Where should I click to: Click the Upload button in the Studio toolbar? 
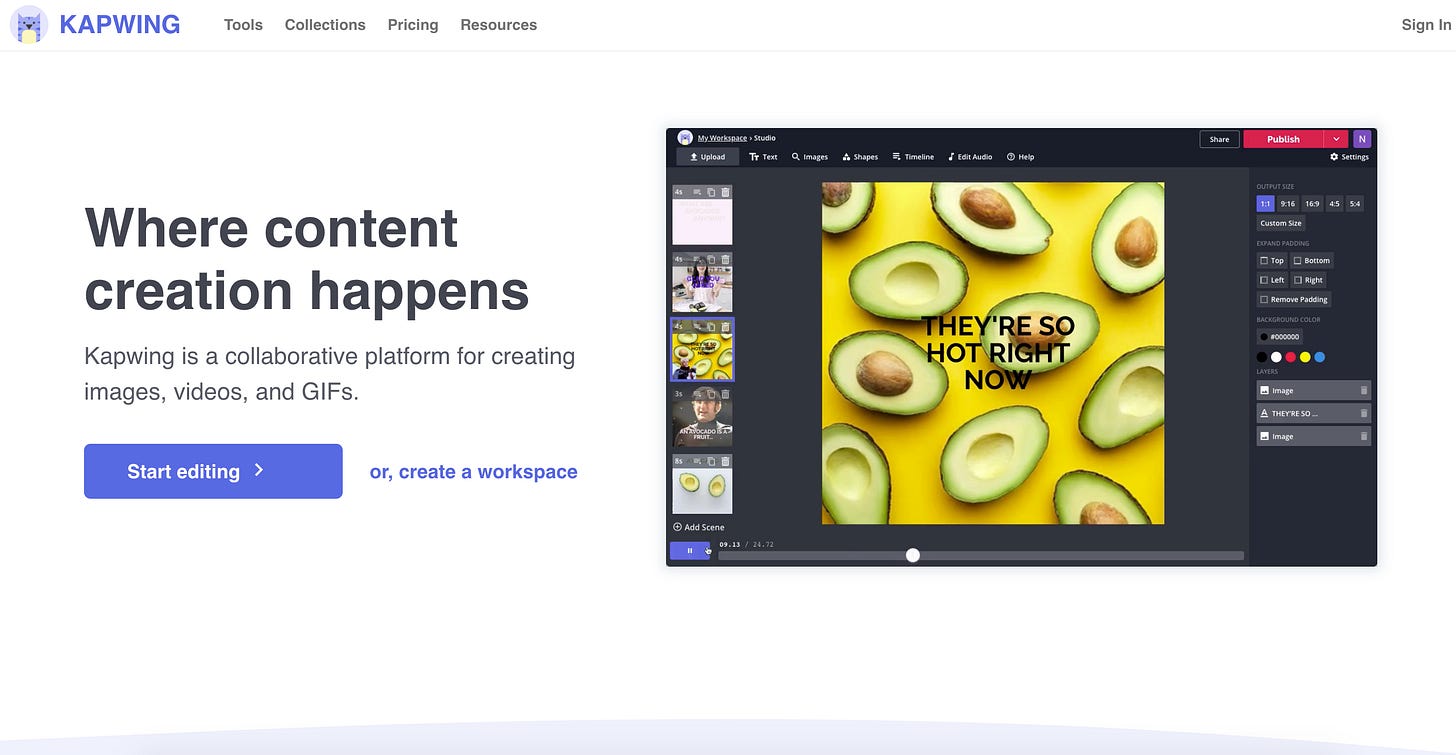[708, 157]
